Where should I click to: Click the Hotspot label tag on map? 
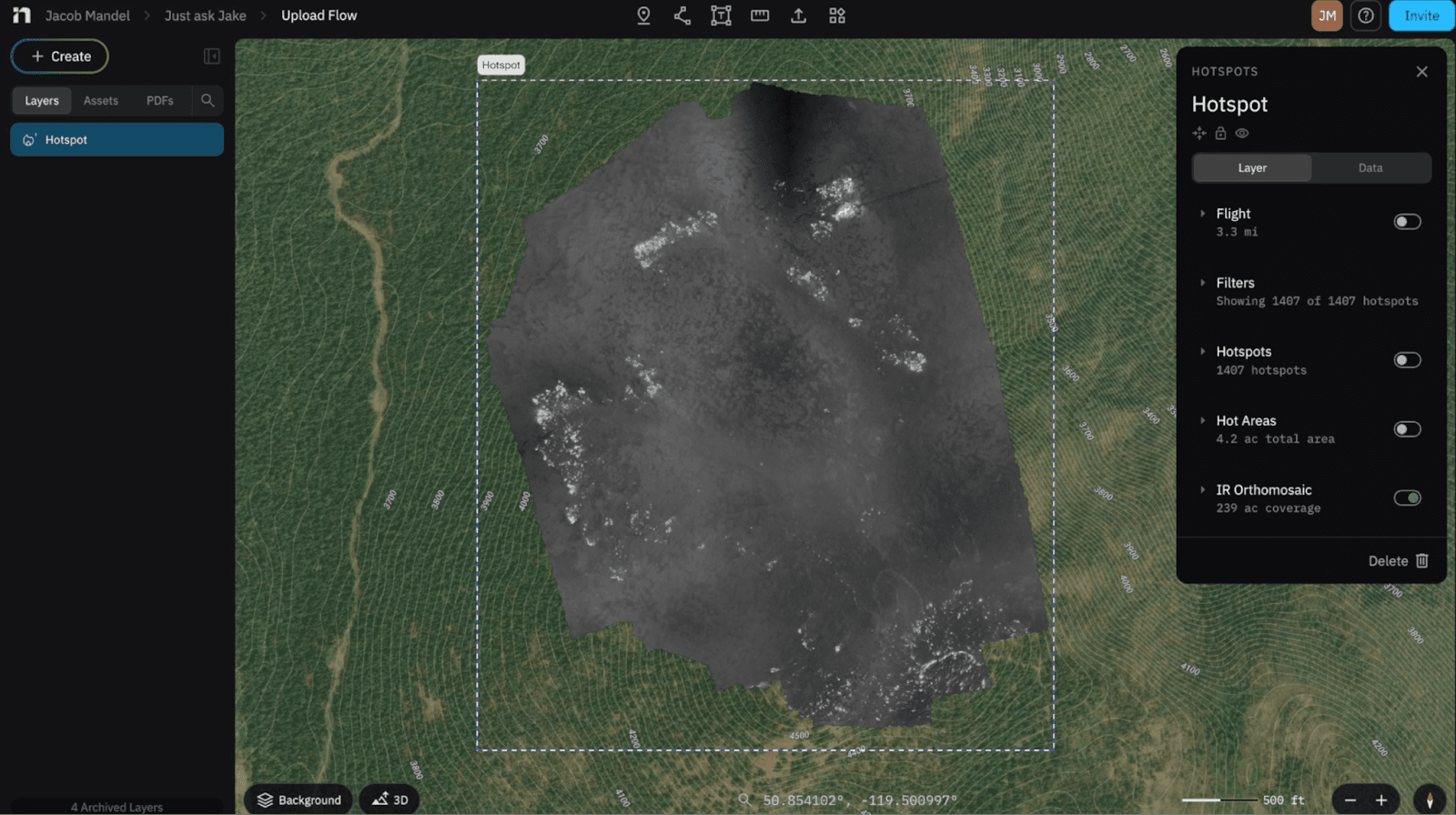pyautogui.click(x=500, y=65)
